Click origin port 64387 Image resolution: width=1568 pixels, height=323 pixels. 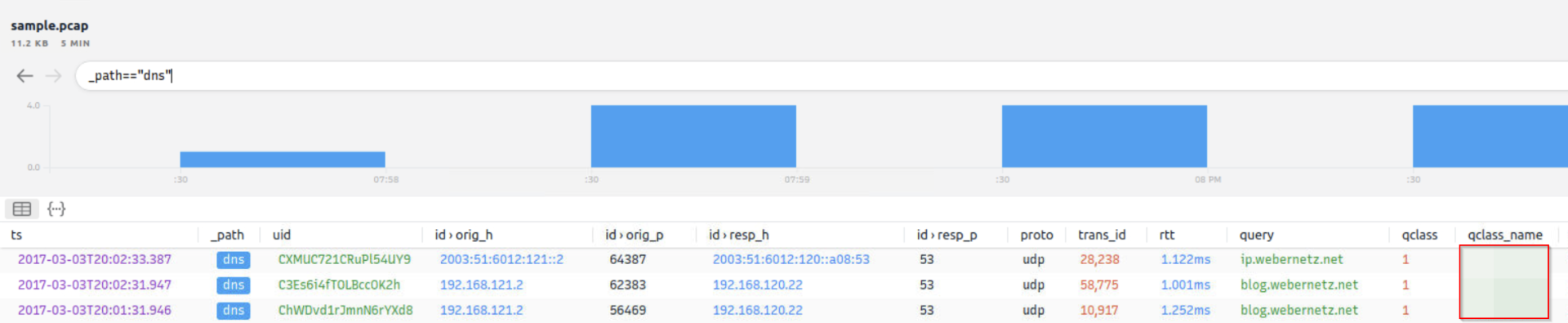628,259
